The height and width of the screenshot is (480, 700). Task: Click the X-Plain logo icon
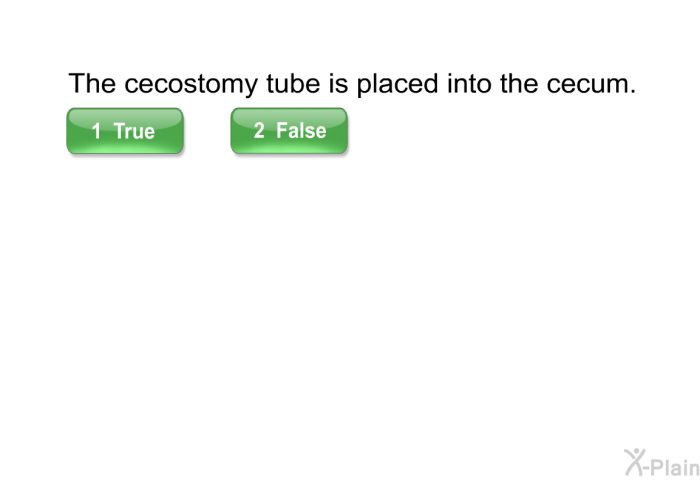(x=662, y=463)
